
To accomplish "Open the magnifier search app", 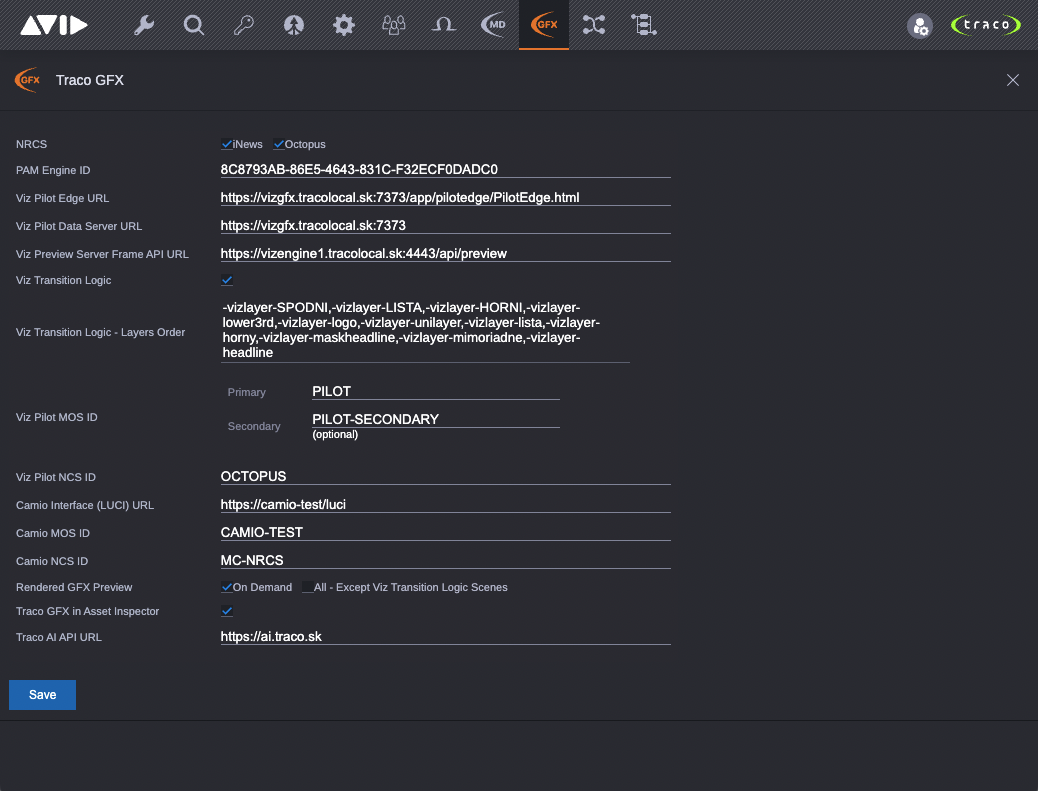I will coord(194,25).
